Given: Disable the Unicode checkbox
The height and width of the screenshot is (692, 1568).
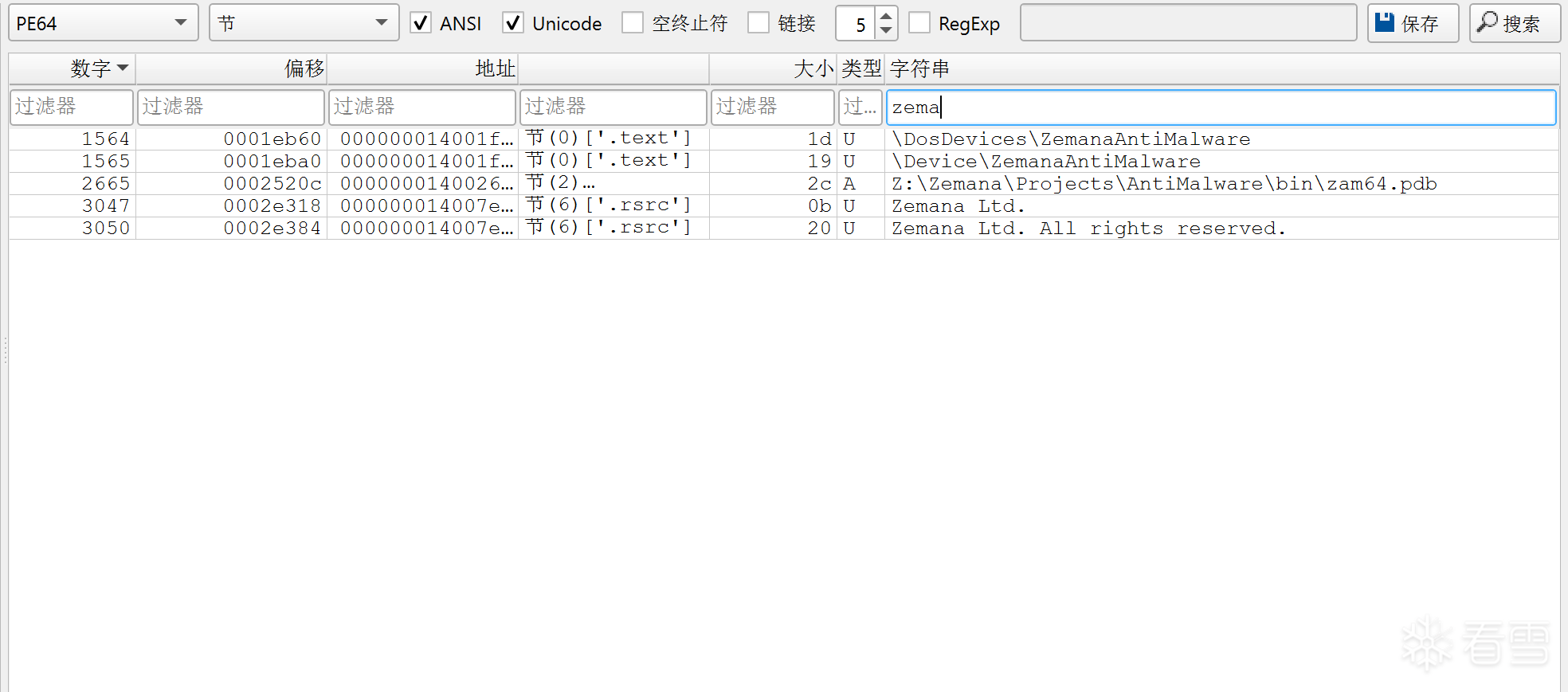Looking at the screenshot, I should (513, 23).
